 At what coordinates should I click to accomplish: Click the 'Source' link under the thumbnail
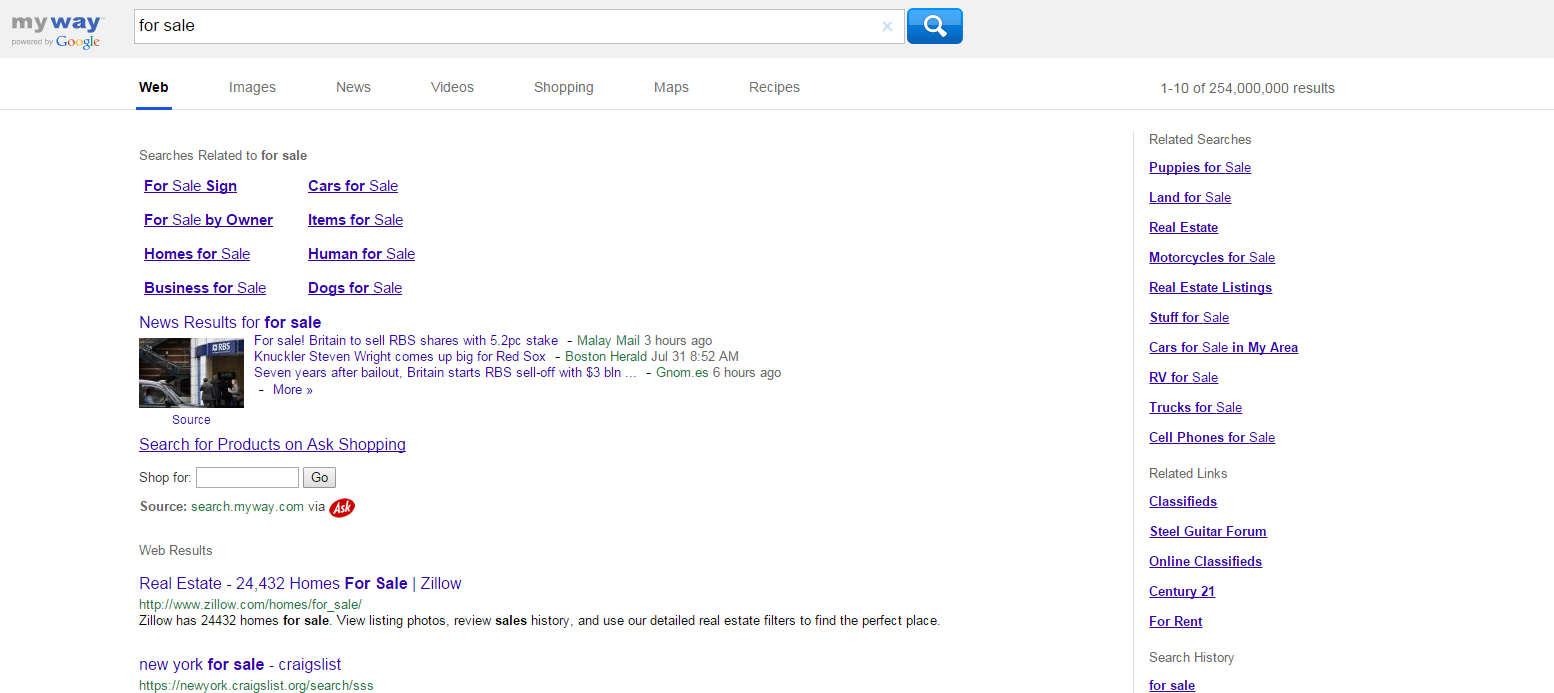191,420
